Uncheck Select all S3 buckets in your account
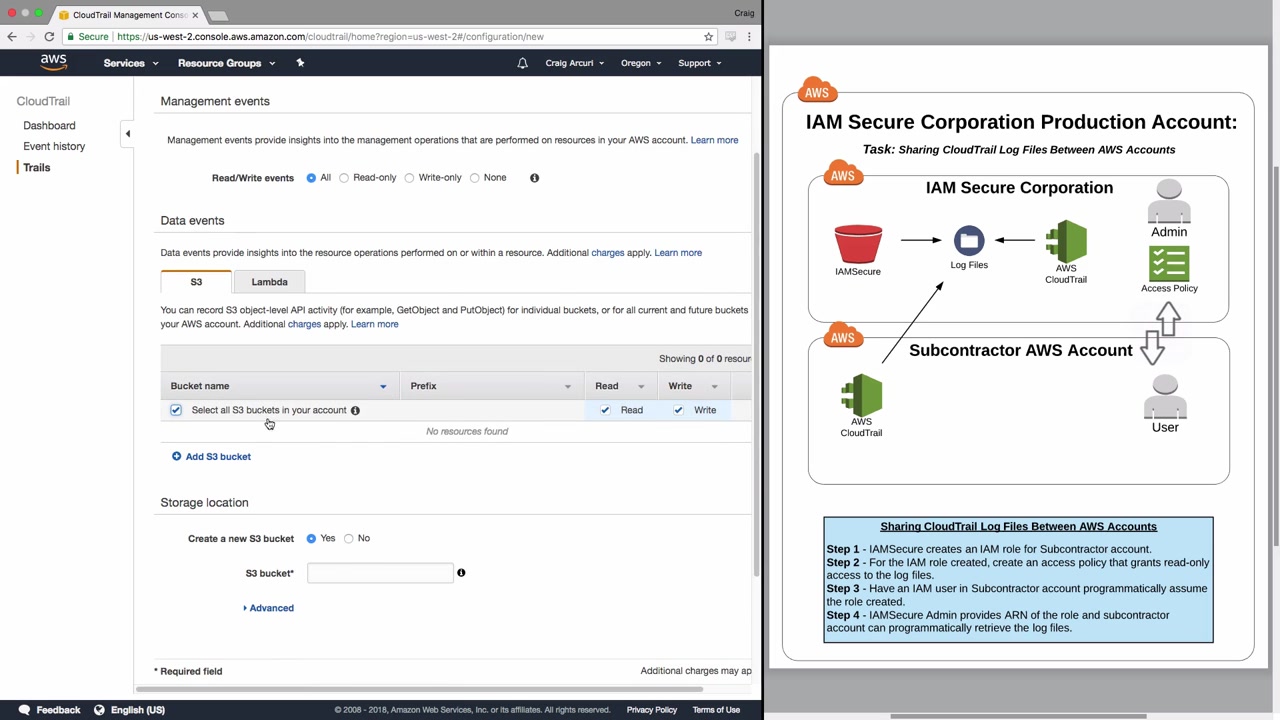Screen dimensions: 1280x720 tap(176, 410)
